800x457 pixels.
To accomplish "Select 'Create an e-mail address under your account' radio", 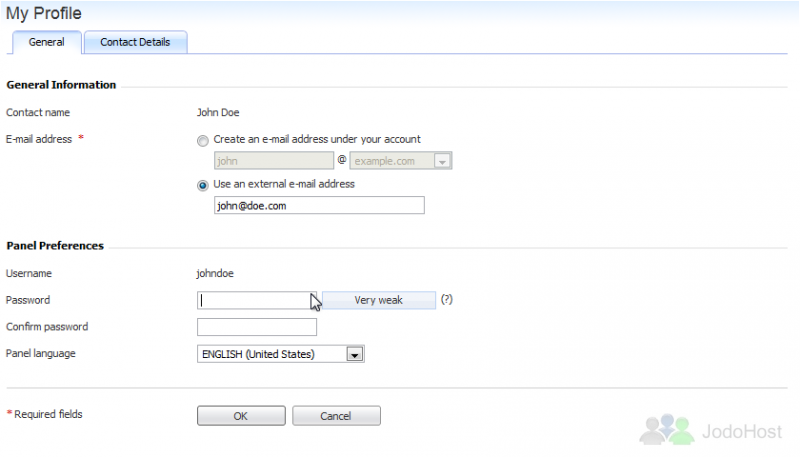I will [203, 141].
